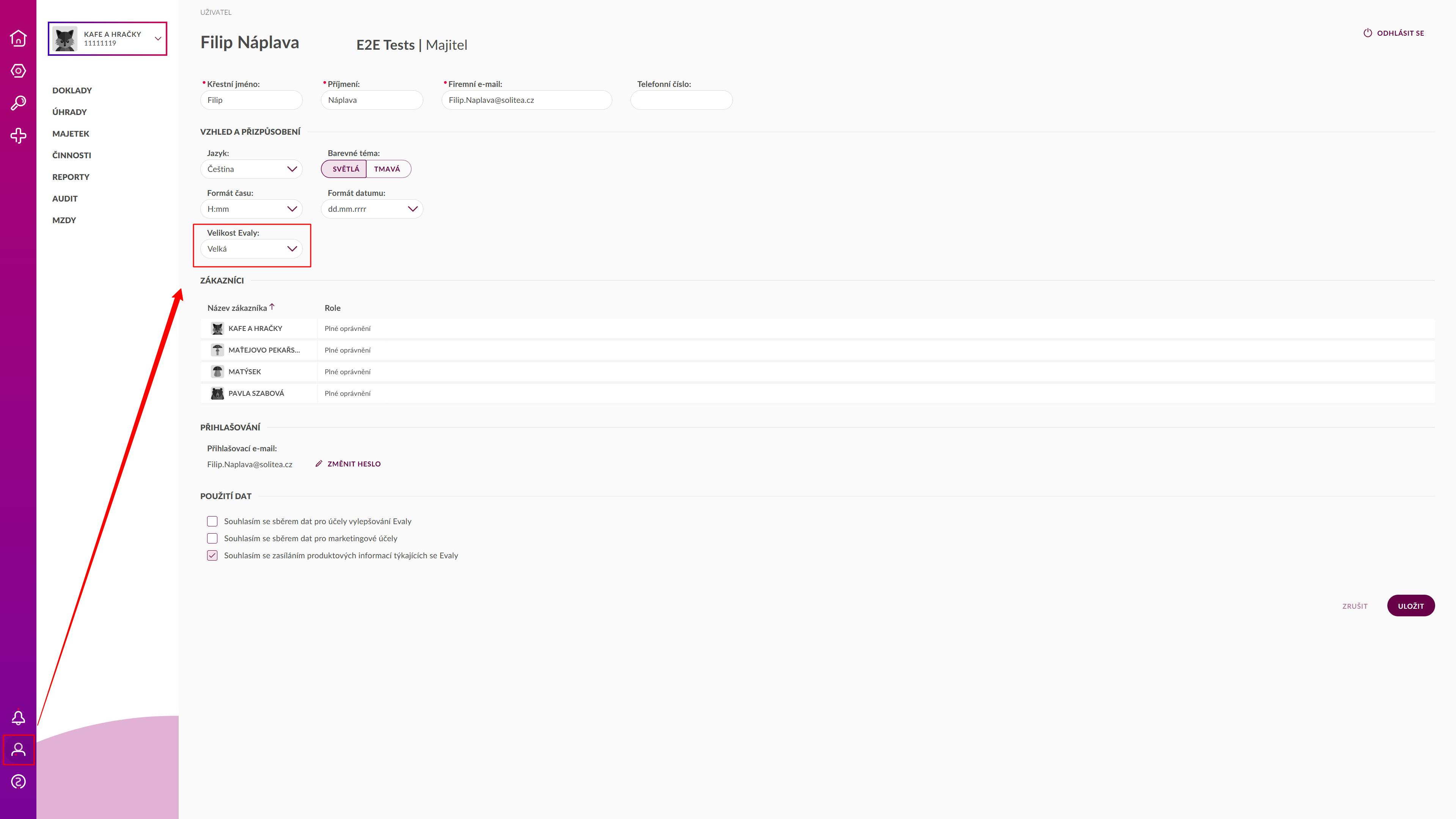Screen dimensions: 1456x819
Task: Click Plné oprávnění in the MATÝSEK row
Action: tap(347, 372)
